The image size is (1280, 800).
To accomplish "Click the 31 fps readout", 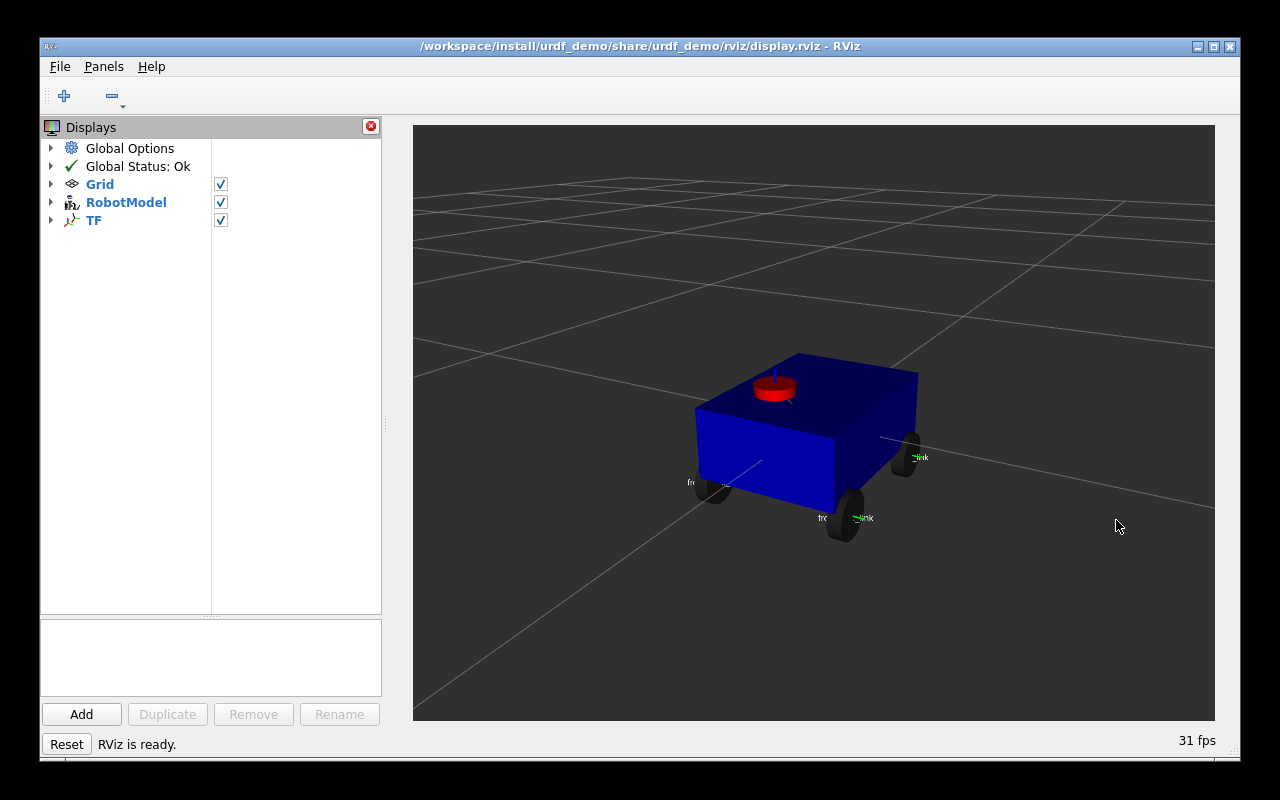I will [1197, 741].
